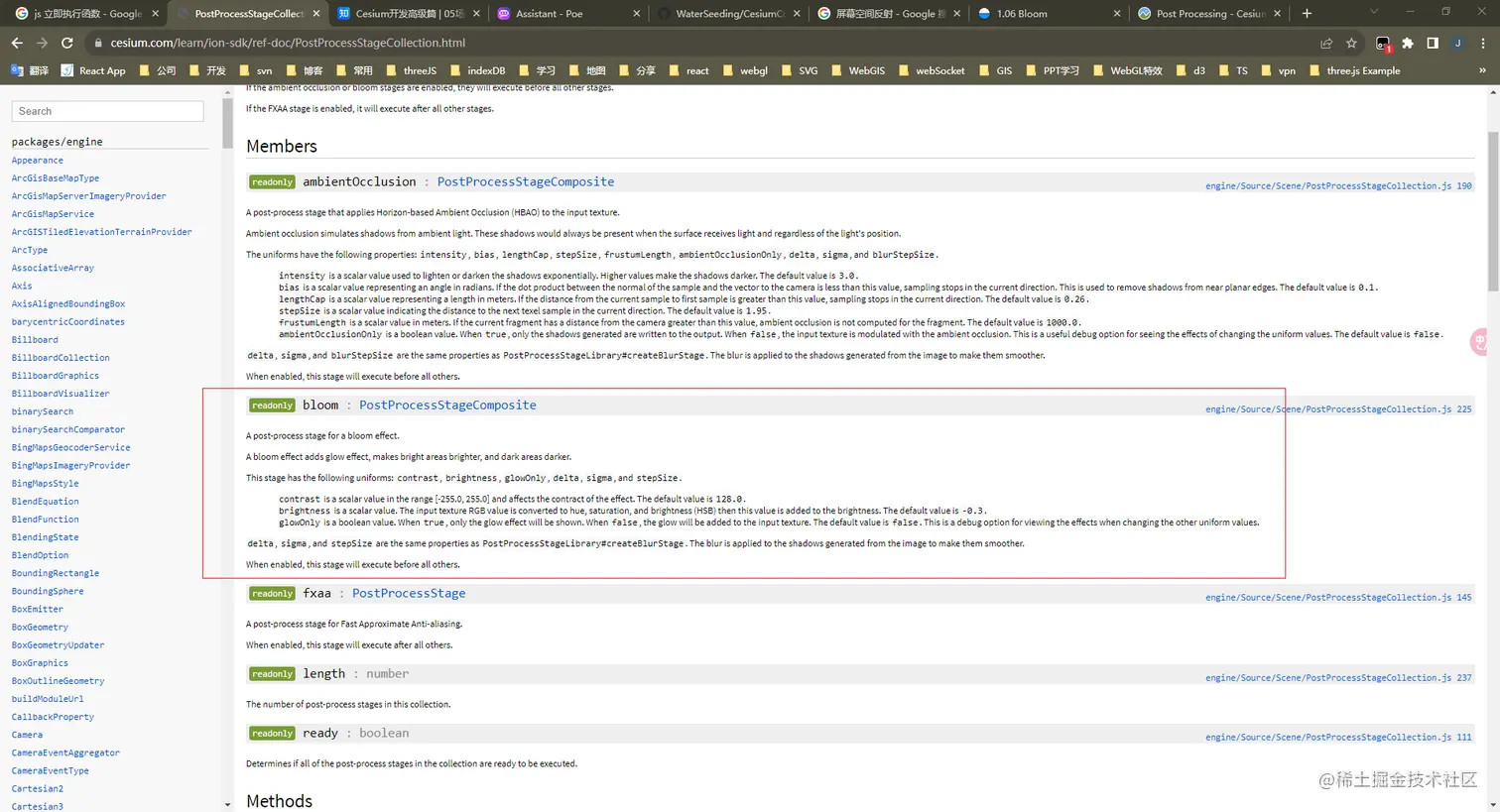Viewport: 1500px width, 812px height.
Task: Click the main page vertical scrollbar
Action: point(1493,212)
